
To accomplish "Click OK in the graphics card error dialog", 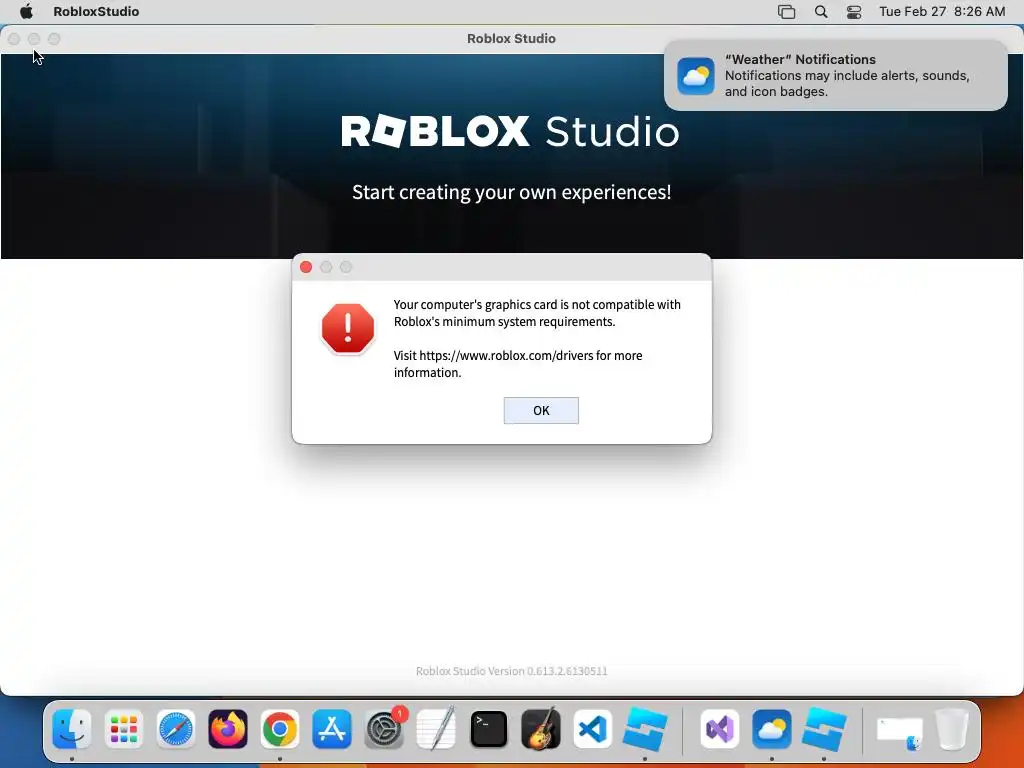I will (x=541, y=410).
